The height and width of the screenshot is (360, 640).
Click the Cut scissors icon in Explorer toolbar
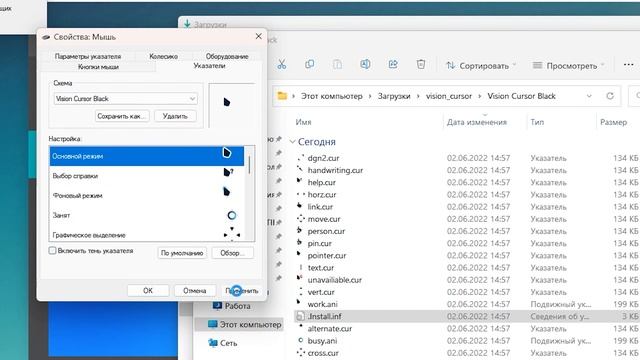click(x=282, y=64)
